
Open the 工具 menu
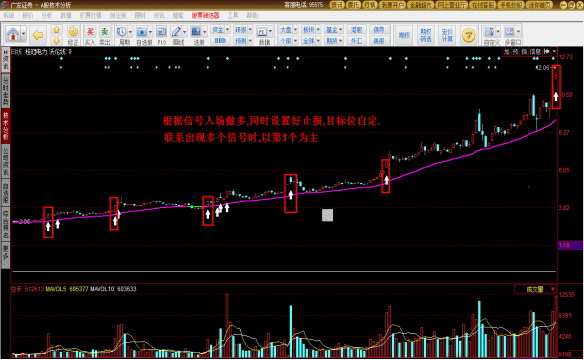(x=233, y=15)
